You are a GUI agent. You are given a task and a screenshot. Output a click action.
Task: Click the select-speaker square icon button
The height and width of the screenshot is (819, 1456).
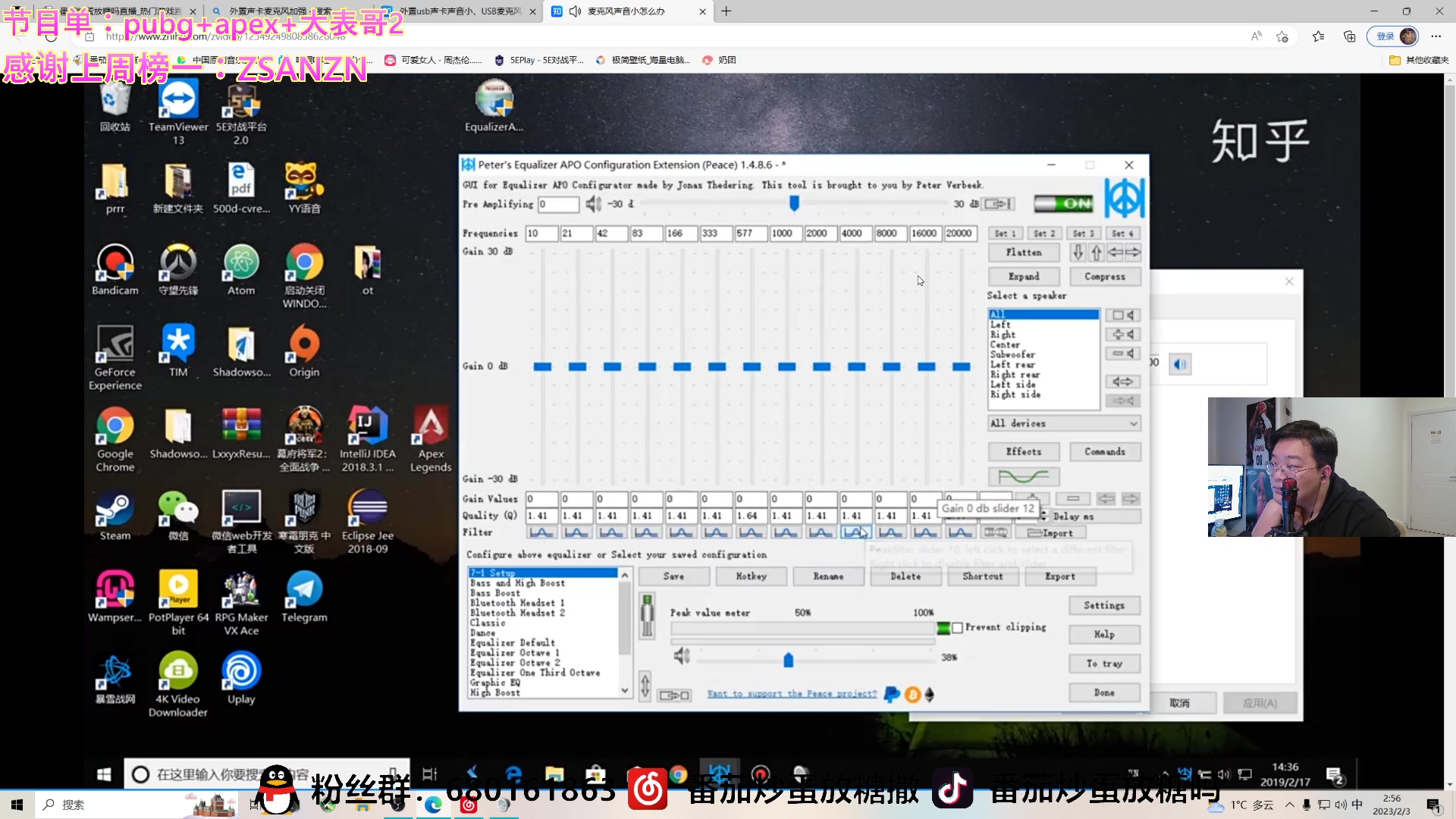[1122, 315]
